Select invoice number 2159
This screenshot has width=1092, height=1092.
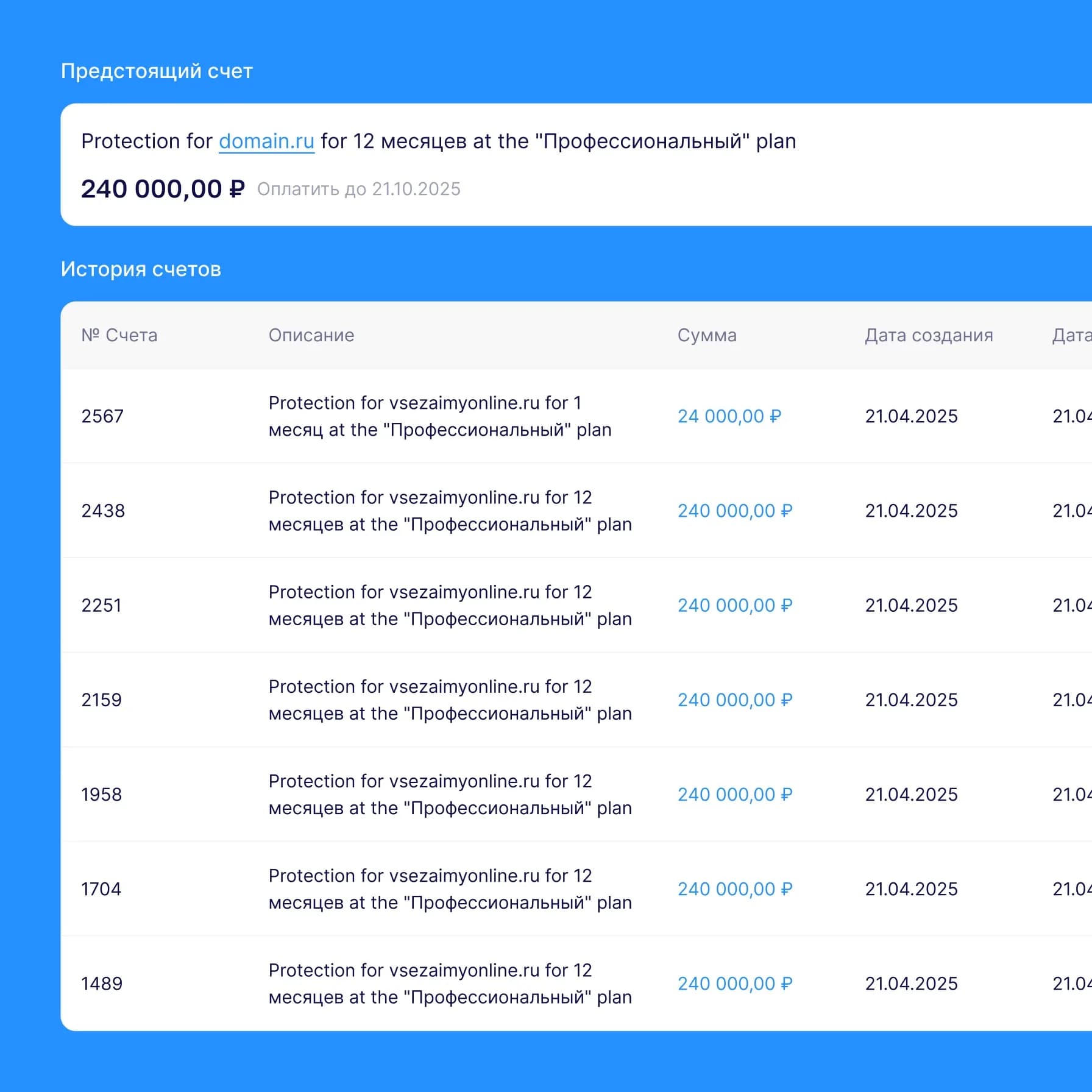point(101,700)
